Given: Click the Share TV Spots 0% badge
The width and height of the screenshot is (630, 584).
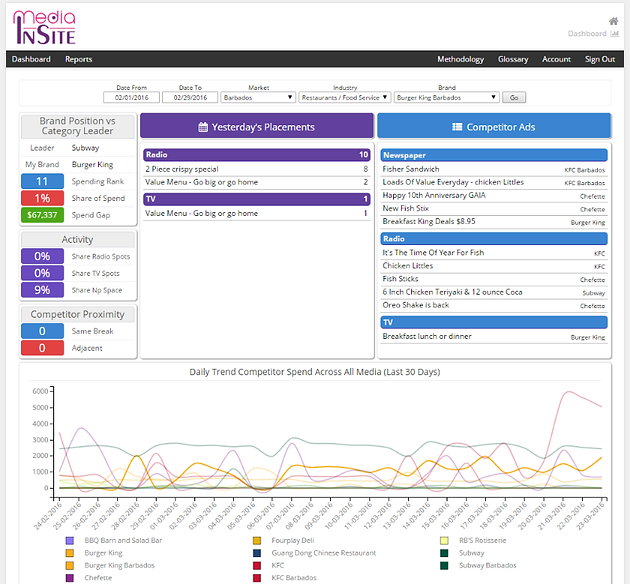Looking at the screenshot, I should [42, 273].
